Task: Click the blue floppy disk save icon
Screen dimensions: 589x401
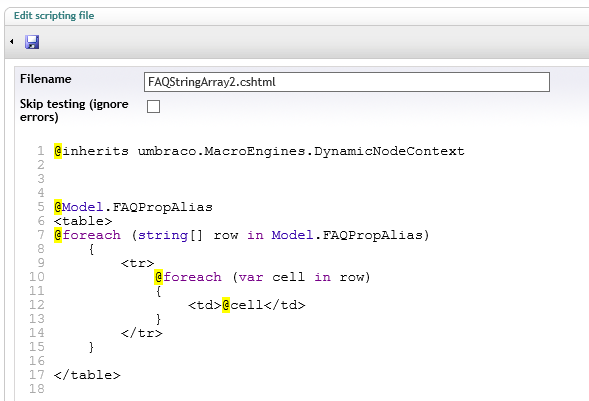Action: (x=32, y=42)
